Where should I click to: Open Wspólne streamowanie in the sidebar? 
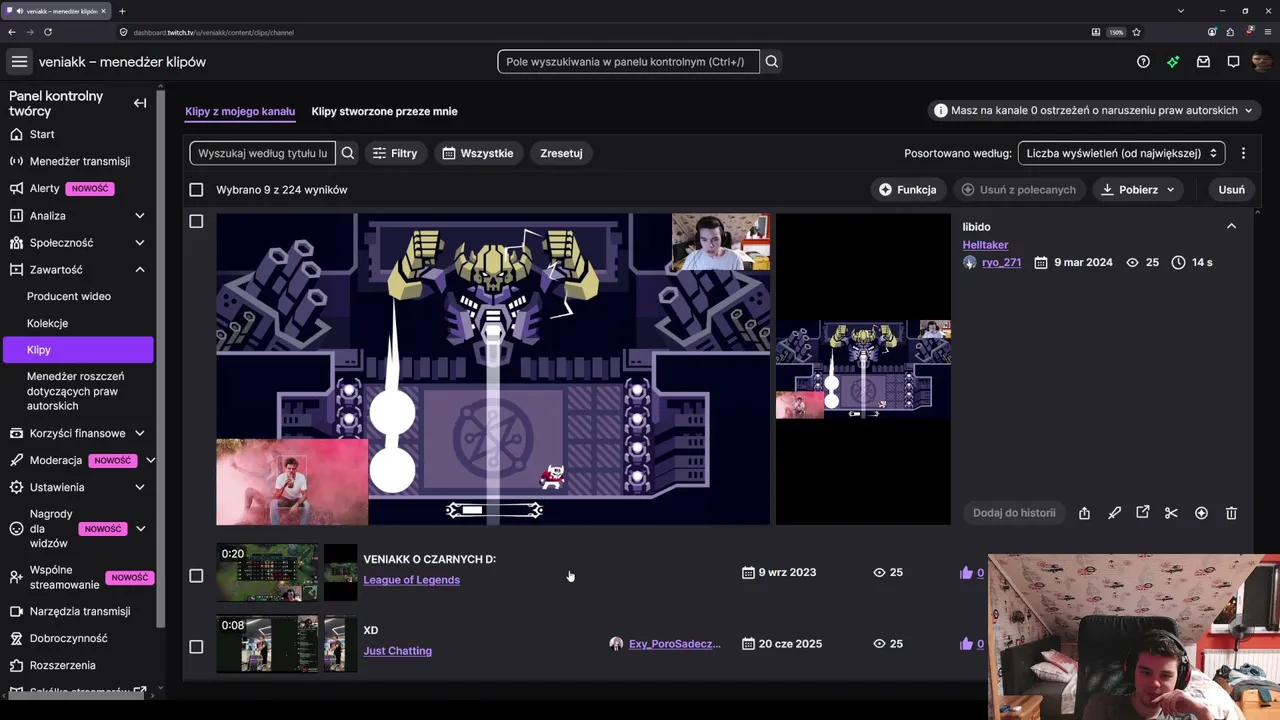(64, 577)
